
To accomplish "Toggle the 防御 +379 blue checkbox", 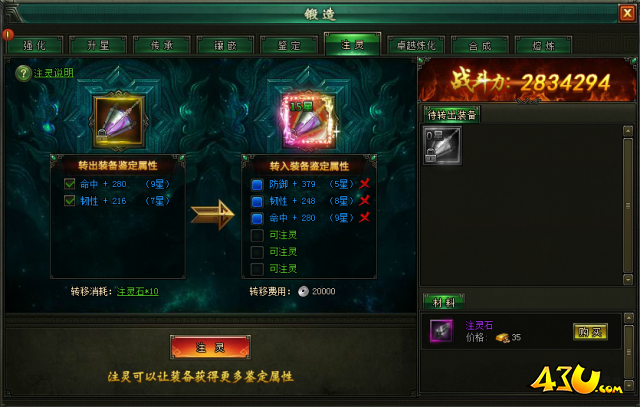I will (257, 185).
